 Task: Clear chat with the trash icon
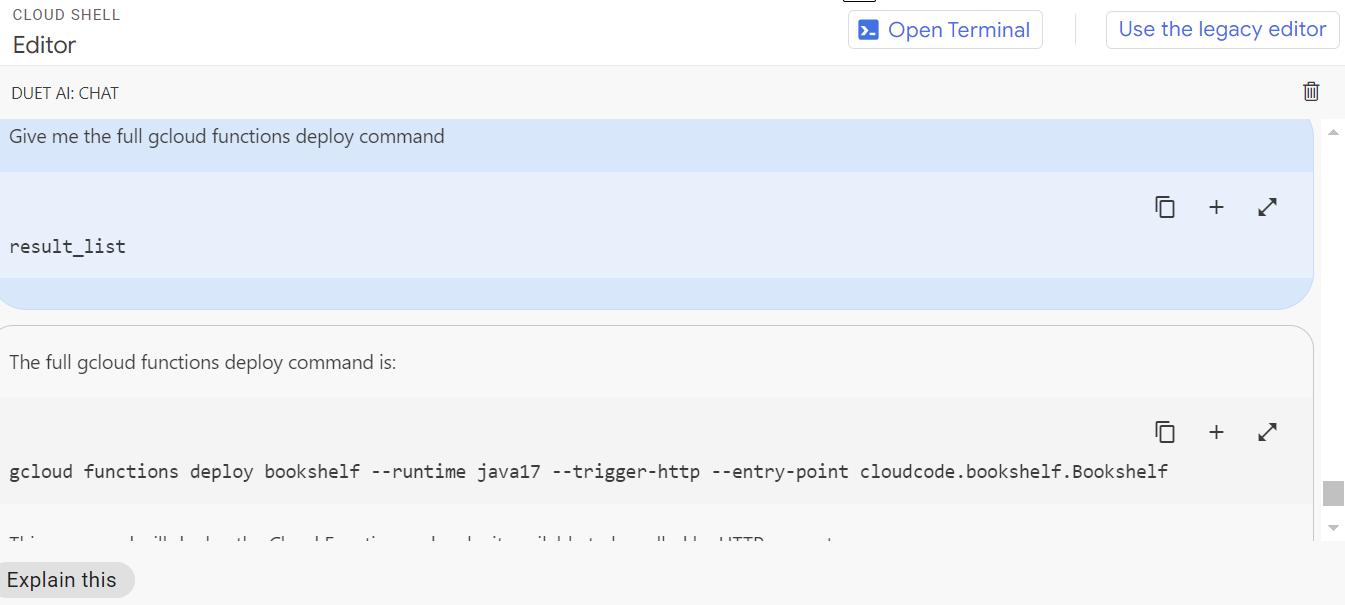pos(1311,92)
